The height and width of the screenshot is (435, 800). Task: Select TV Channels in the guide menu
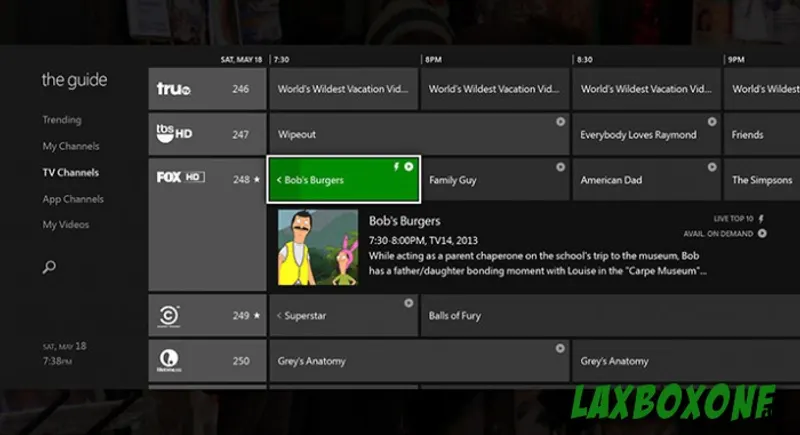click(x=70, y=172)
